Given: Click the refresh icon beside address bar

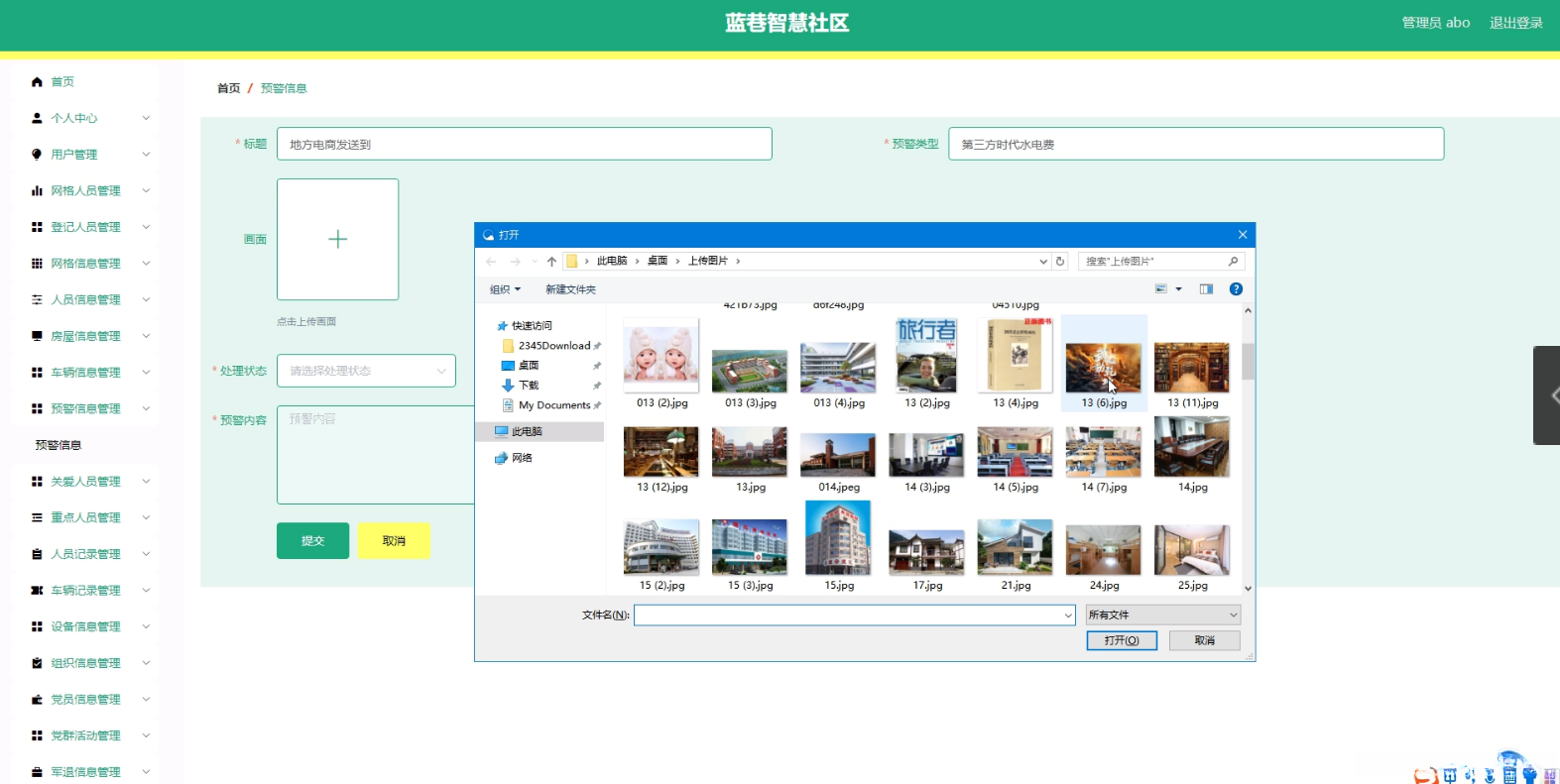Looking at the screenshot, I should click(1060, 262).
